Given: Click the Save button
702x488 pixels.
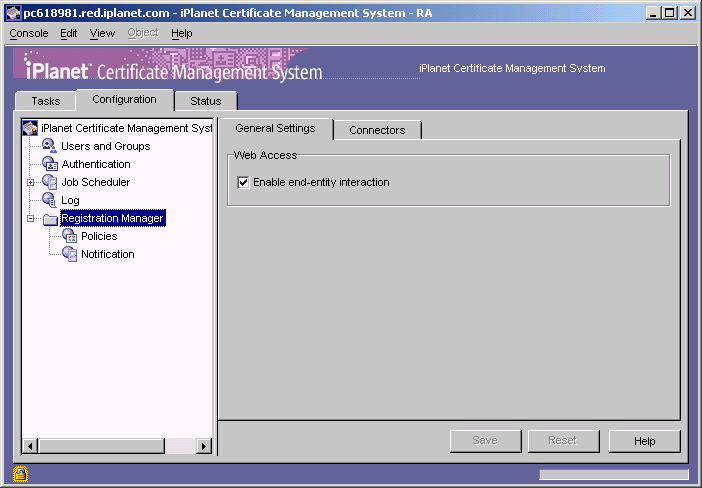Looking at the screenshot, I should click(485, 441).
